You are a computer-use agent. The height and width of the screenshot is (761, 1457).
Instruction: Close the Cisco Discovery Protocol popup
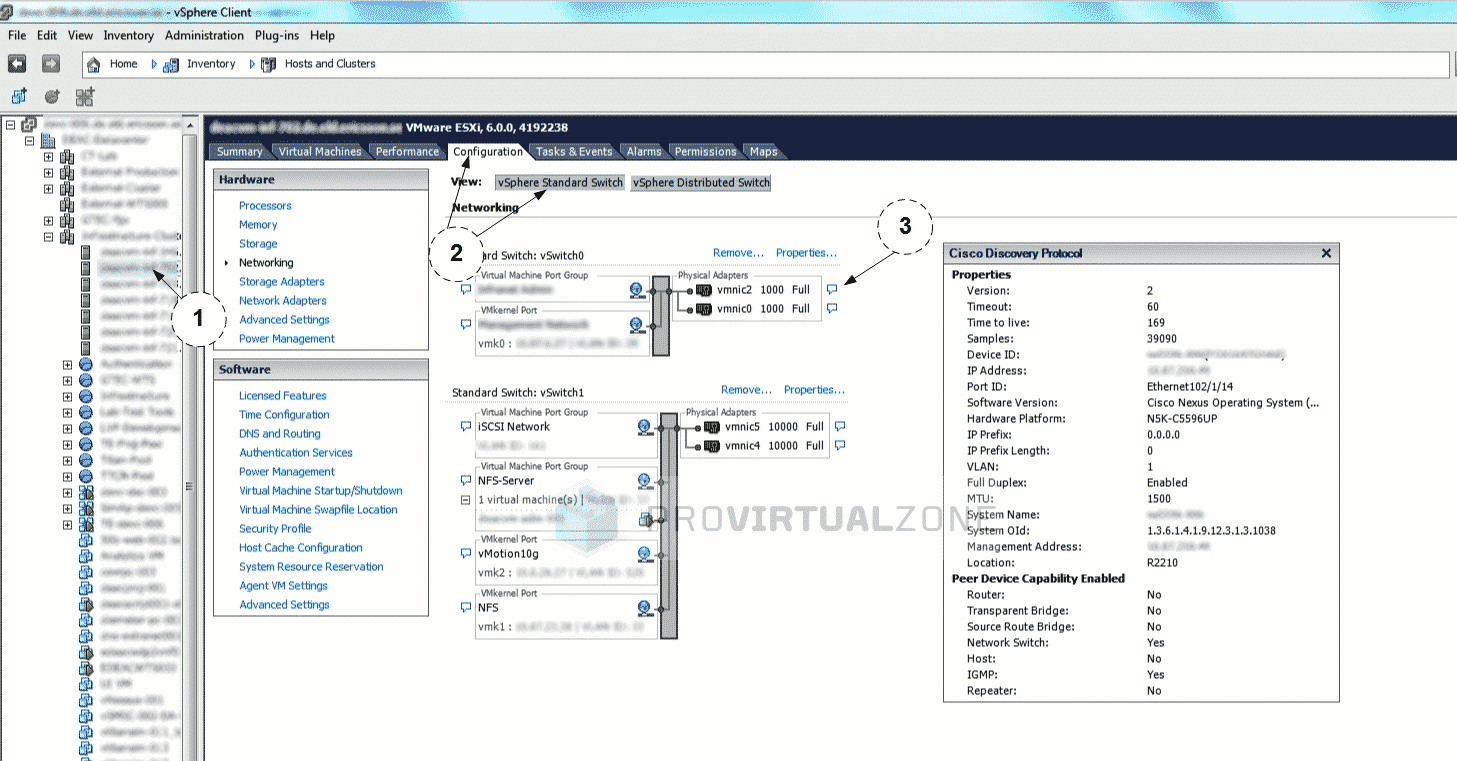(x=1326, y=254)
